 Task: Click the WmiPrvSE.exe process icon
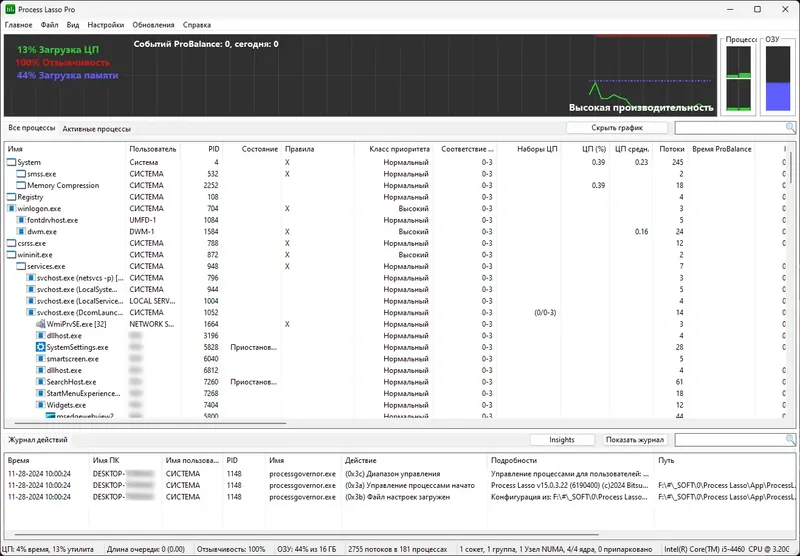41,324
